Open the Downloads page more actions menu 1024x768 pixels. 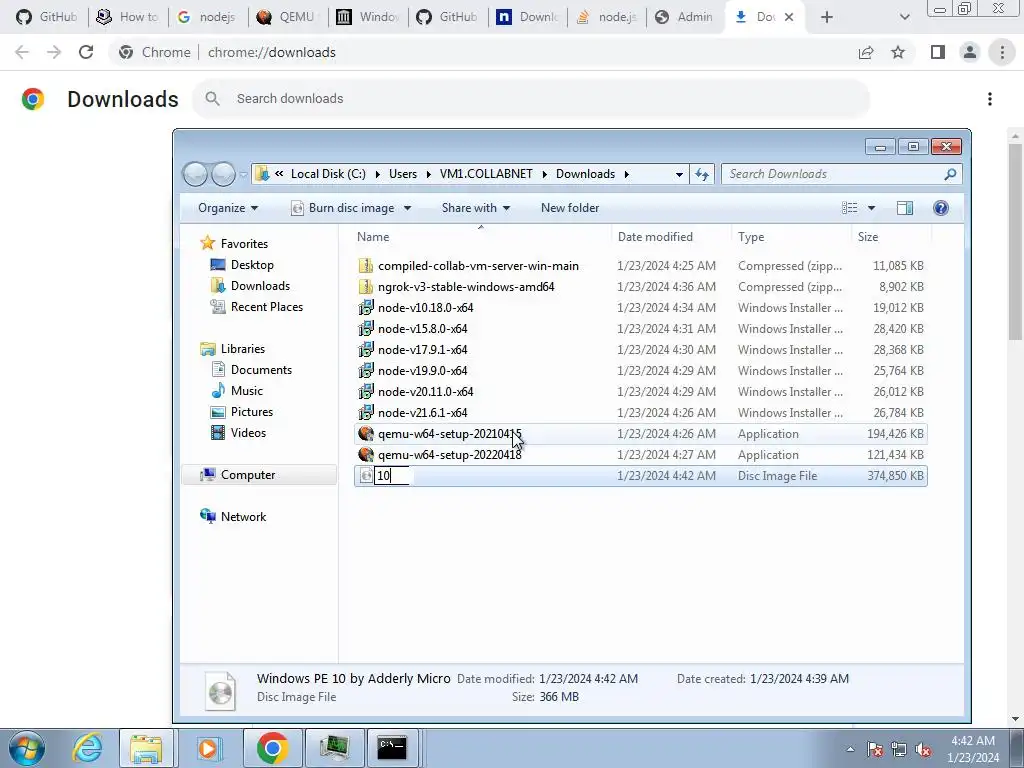(990, 99)
